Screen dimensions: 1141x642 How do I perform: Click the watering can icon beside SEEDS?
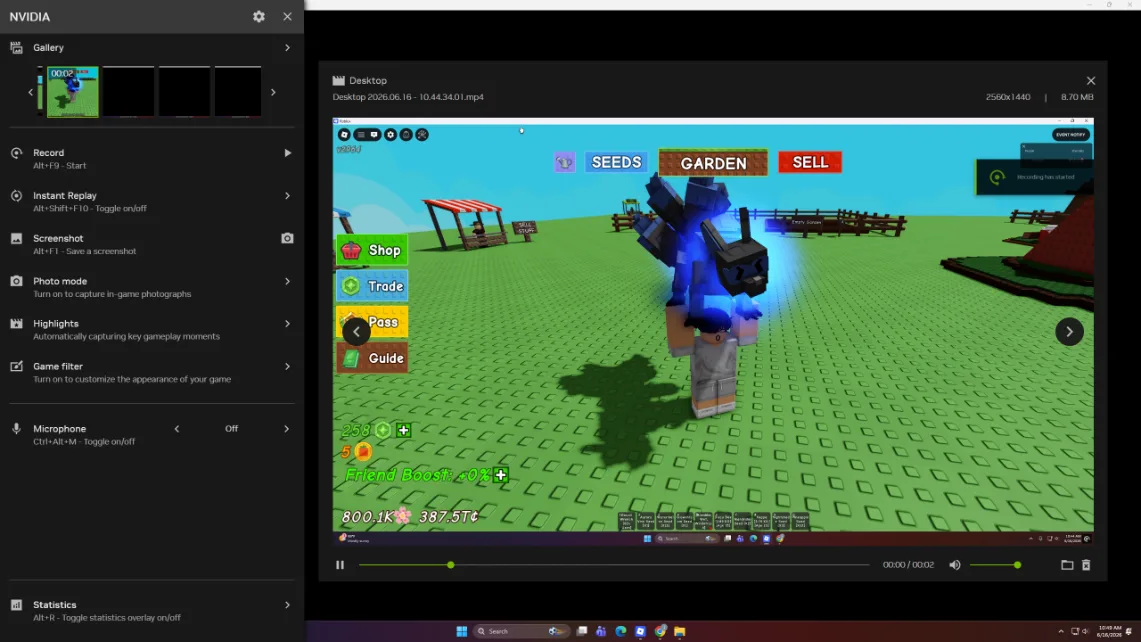(x=565, y=162)
